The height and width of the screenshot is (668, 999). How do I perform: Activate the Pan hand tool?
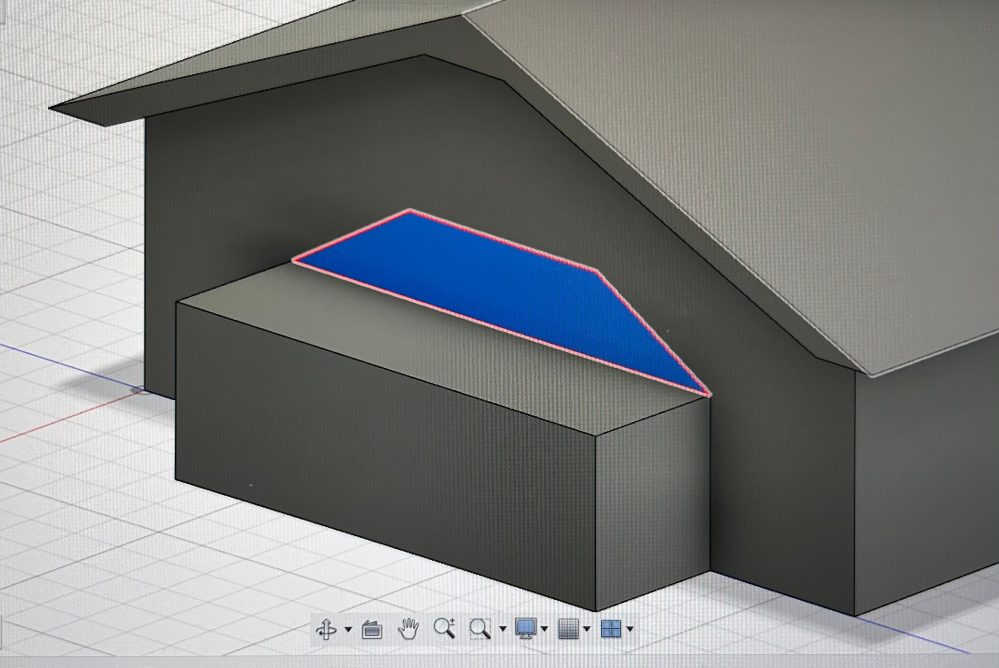[408, 629]
